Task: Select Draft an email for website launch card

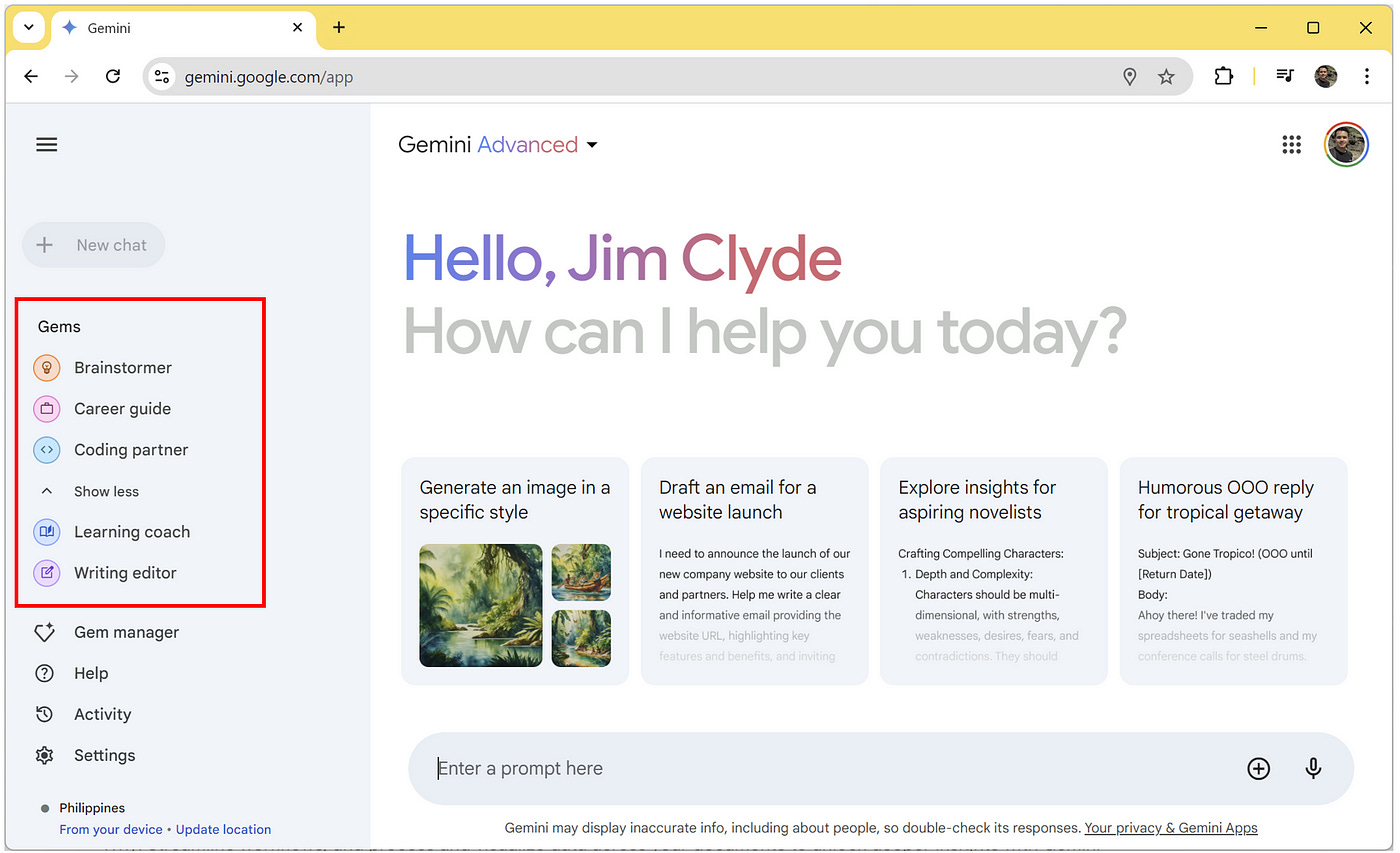Action: 755,571
